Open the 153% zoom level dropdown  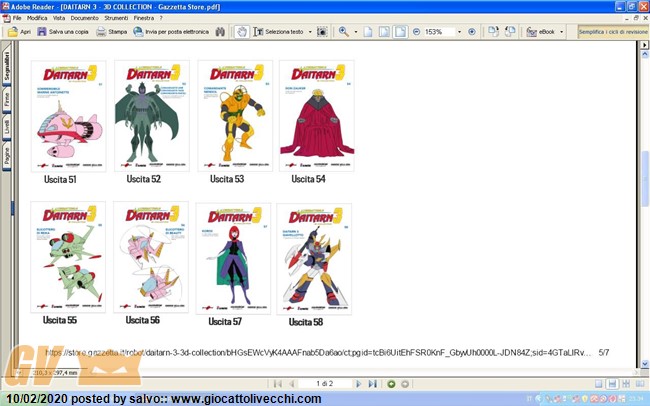pos(459,32)
